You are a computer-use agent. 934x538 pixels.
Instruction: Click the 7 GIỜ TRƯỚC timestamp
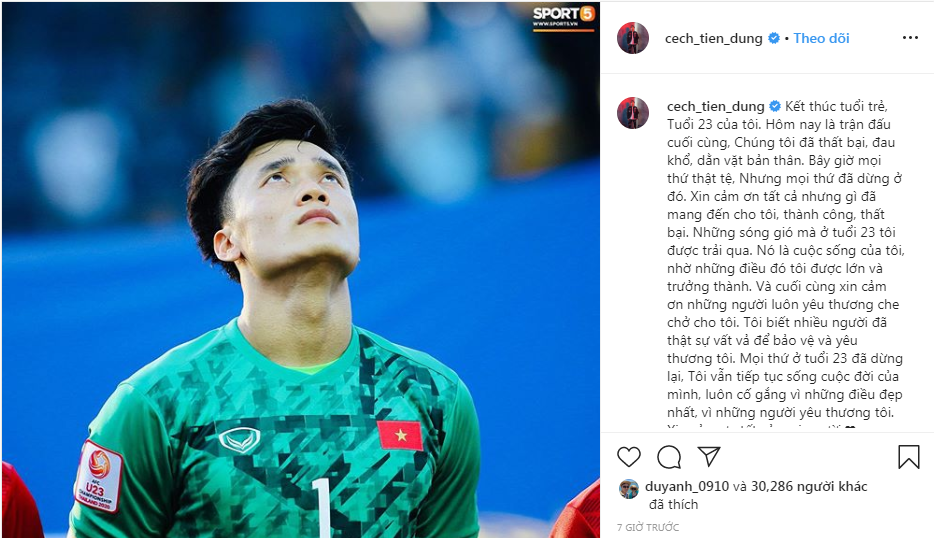pos(647,527)
